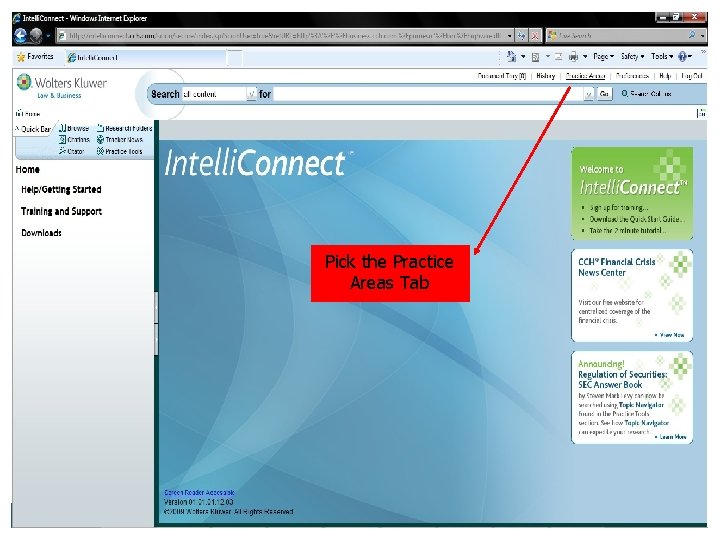This screenshot has height=540, width=720.
Task: Click the Log Out link
Action: click(x=692, y=76)
